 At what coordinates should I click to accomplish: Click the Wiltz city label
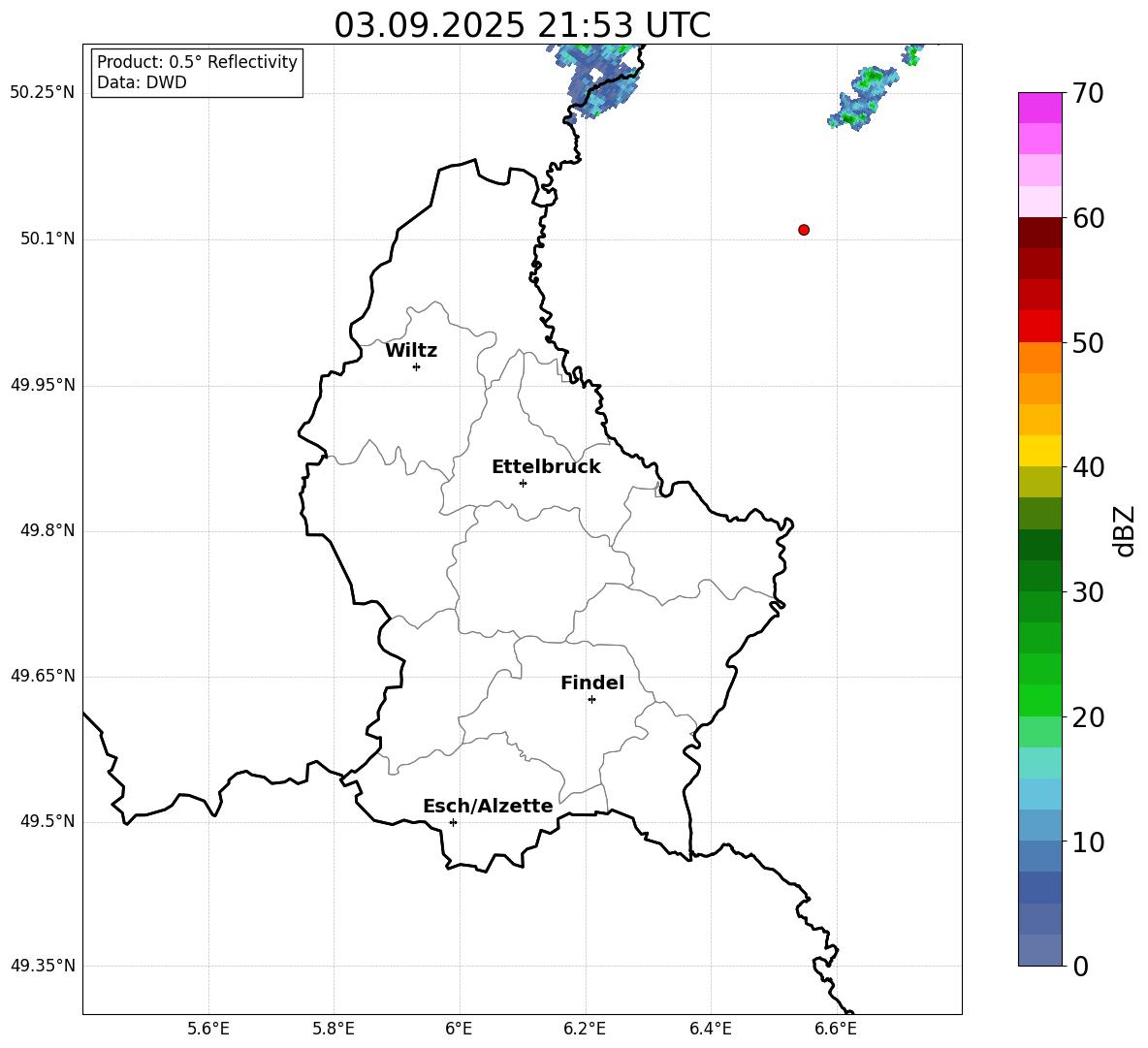point(411,351)
